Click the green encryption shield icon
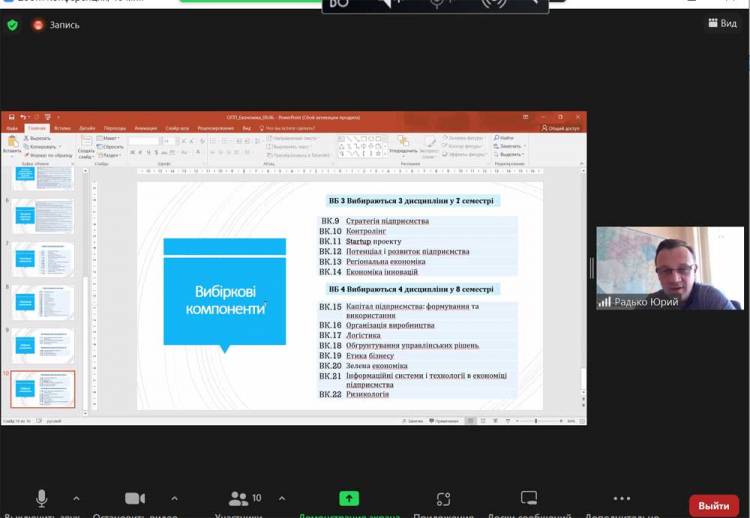 13,24
